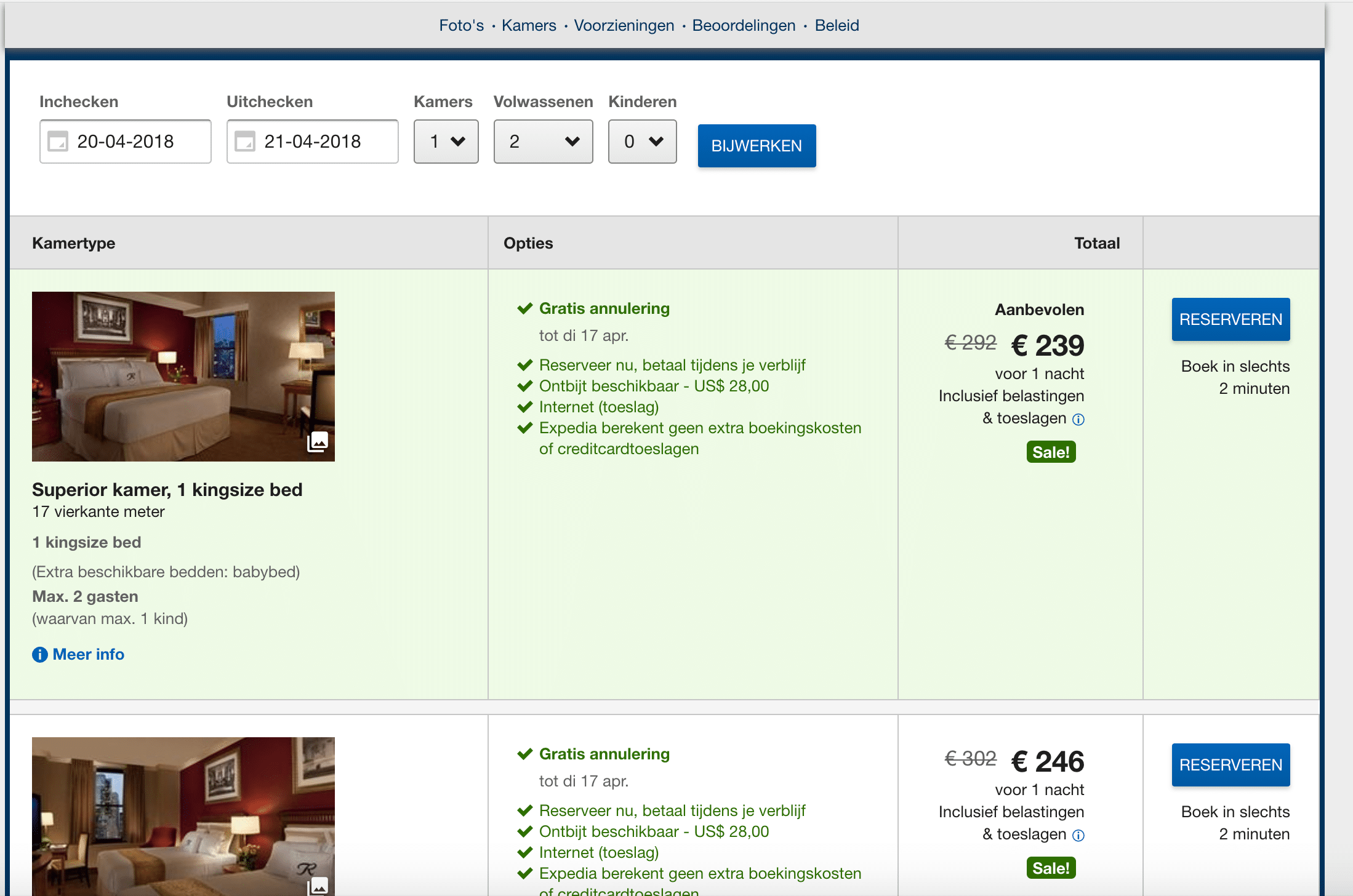
Task: Click info icon next to €246 toeslagen
Action: coord(1078,836)
